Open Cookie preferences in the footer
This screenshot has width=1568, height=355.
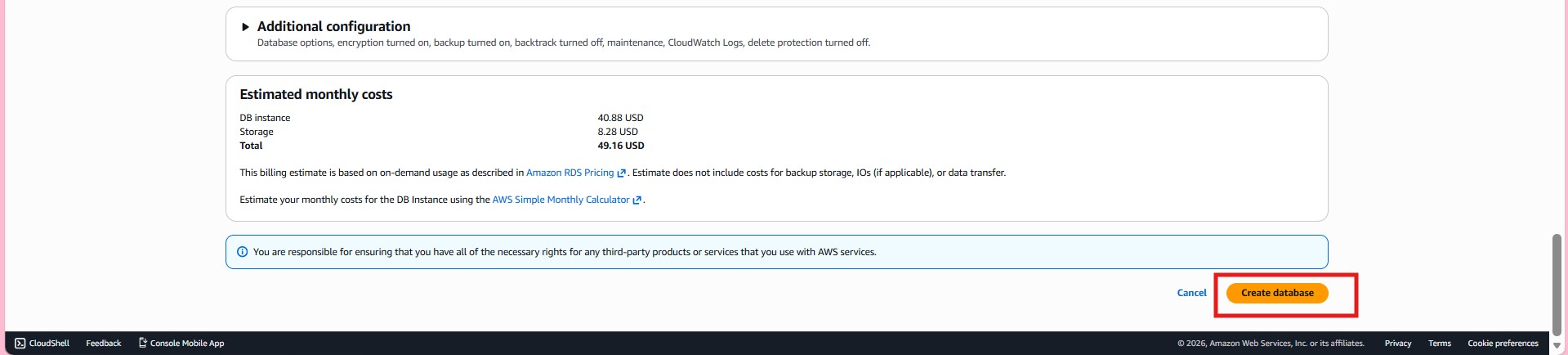pos(1503,344)
